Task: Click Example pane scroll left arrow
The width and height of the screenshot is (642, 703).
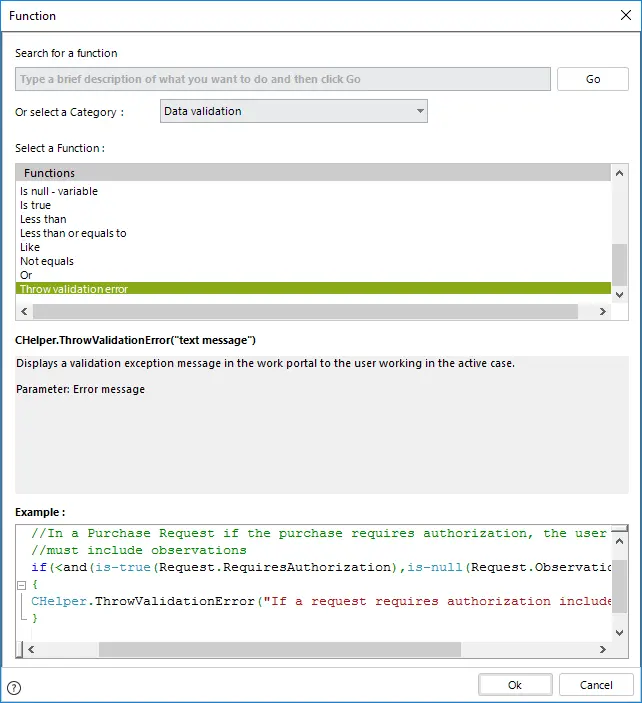Action: click(x=31, y=649)
